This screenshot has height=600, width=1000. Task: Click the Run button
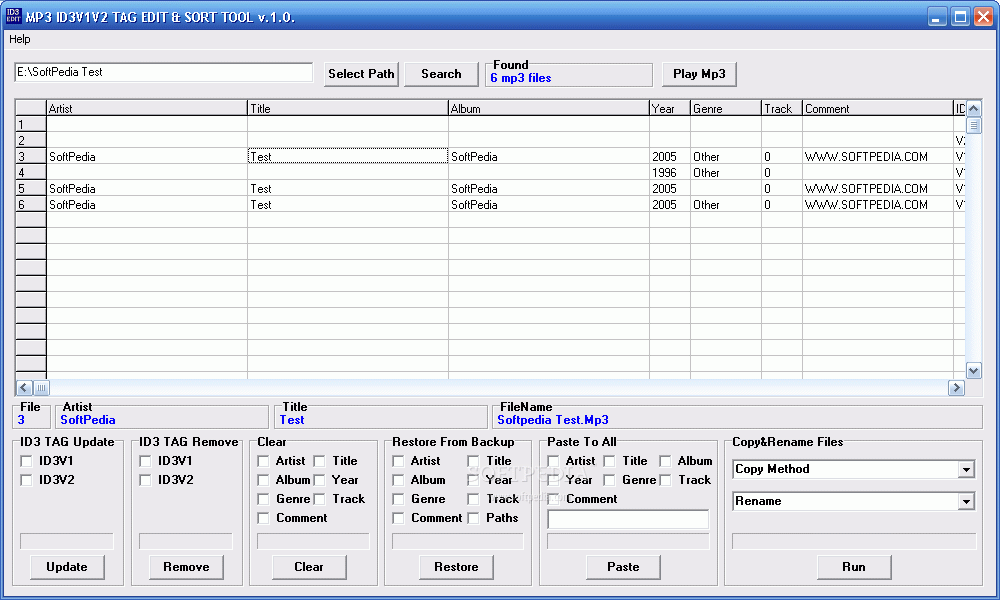click(854, 567)
